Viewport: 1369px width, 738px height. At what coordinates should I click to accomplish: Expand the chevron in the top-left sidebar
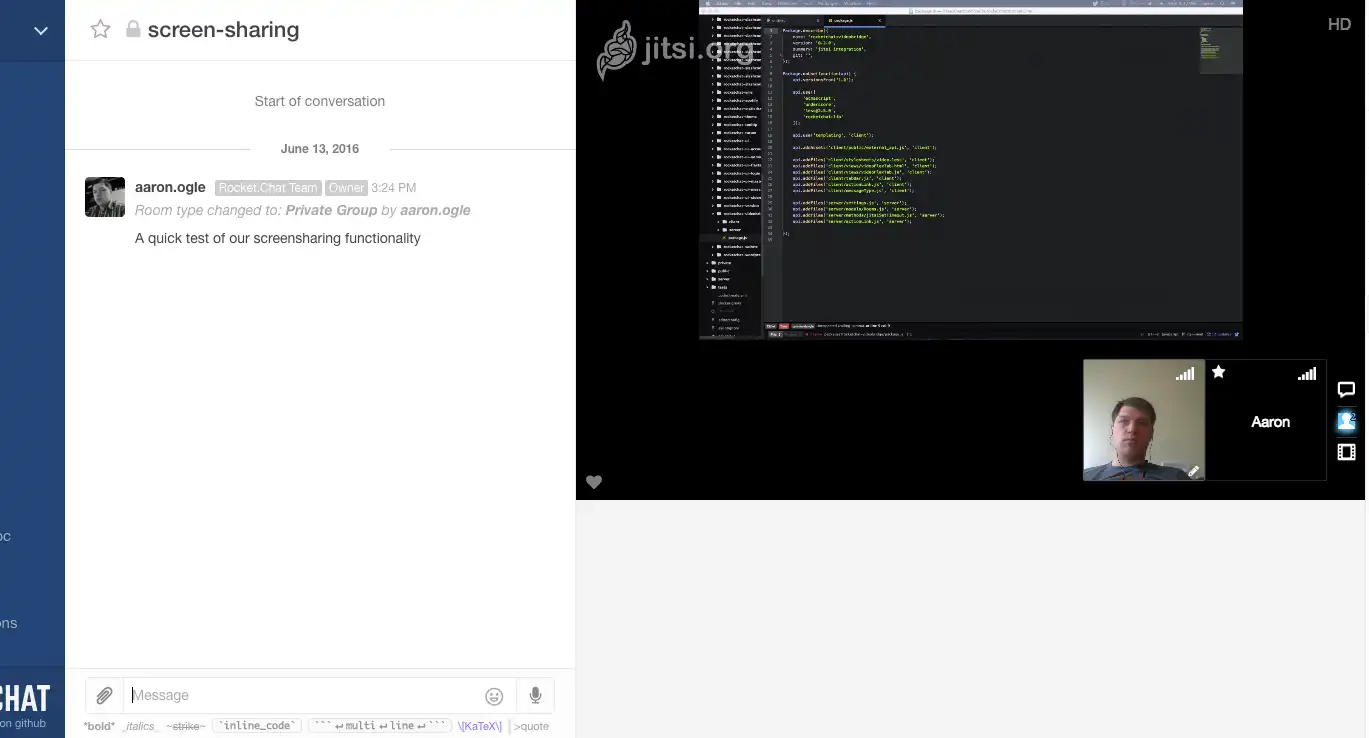pyautogui.click(x=39, y=31)
